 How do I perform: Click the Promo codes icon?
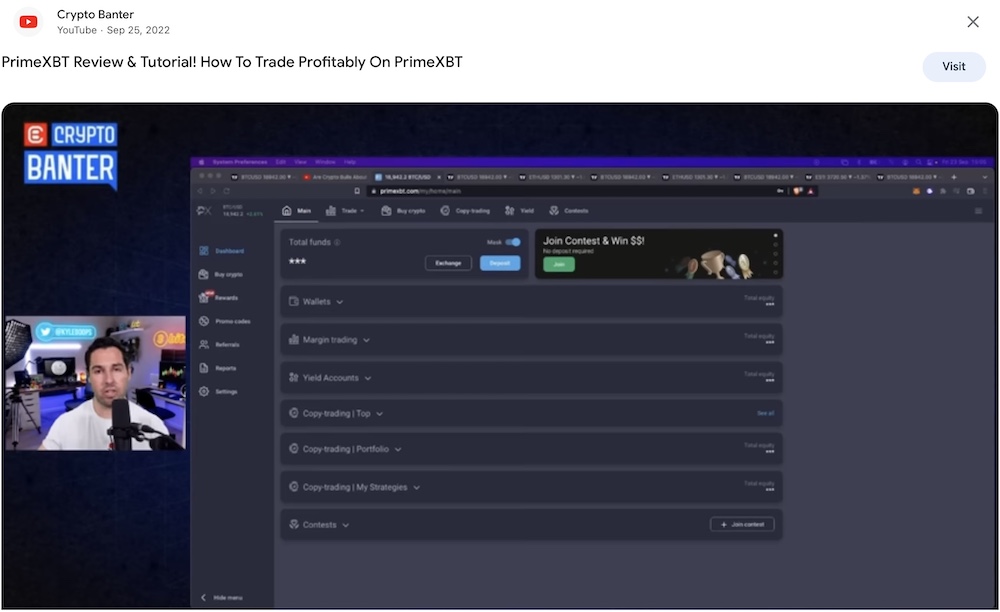click(x=203, y=321)
